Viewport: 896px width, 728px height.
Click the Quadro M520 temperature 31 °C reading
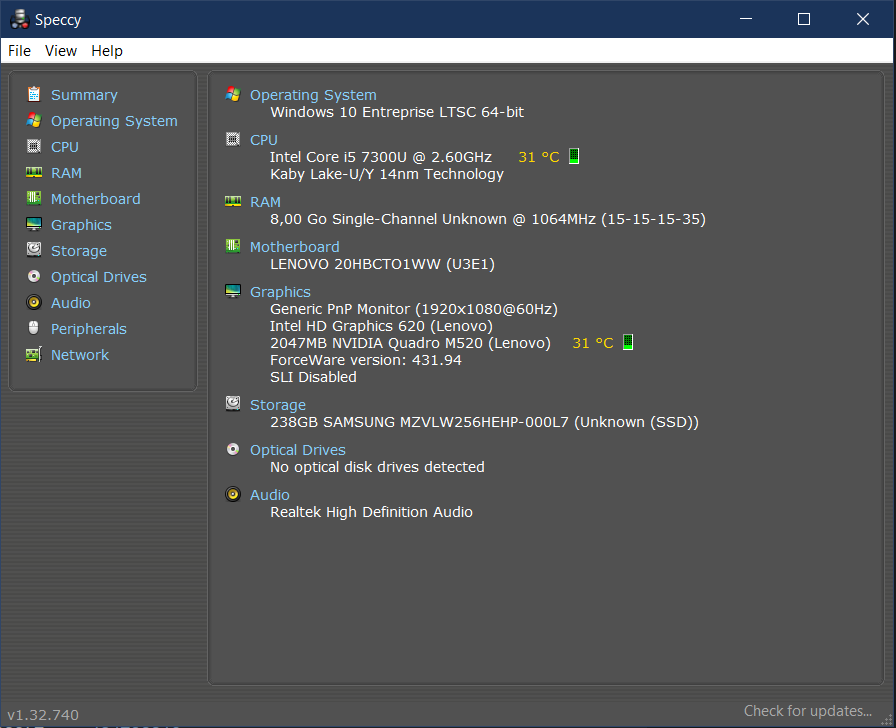pyautogui.click(x=593, y=343)
